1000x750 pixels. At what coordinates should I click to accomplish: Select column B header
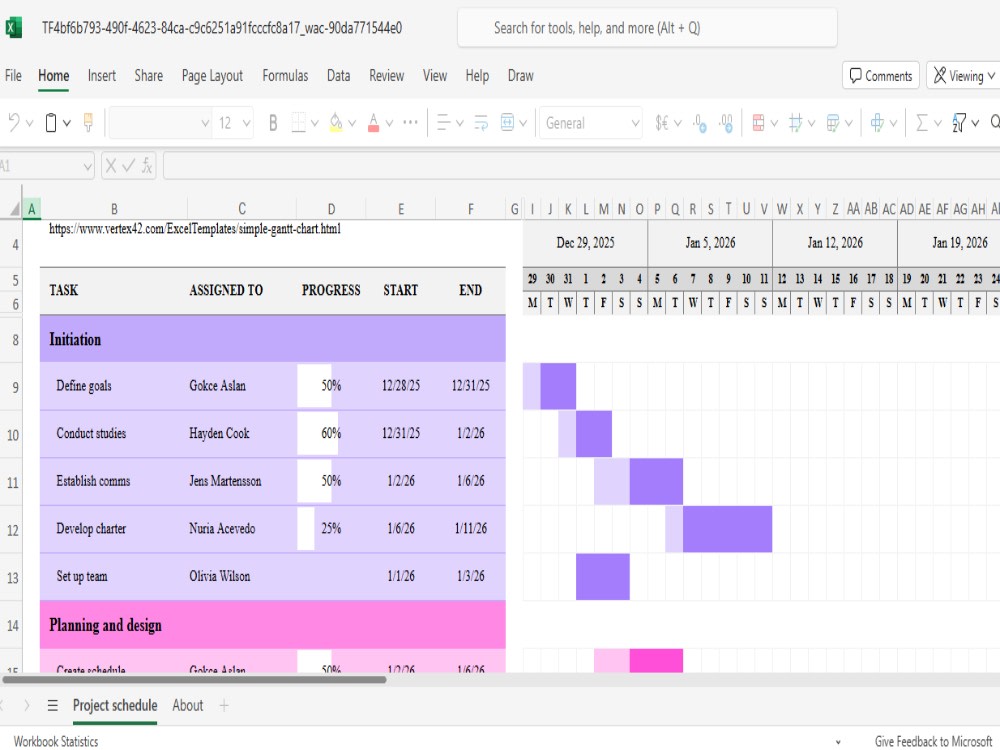tap(114, 209)
